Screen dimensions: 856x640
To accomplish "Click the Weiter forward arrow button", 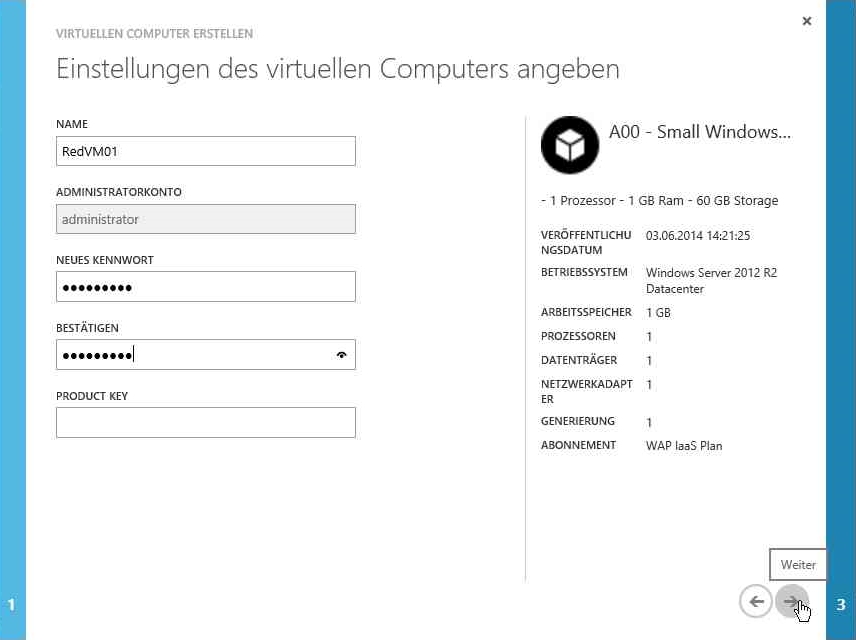I will pyautogui.click(x=791, y=602).
